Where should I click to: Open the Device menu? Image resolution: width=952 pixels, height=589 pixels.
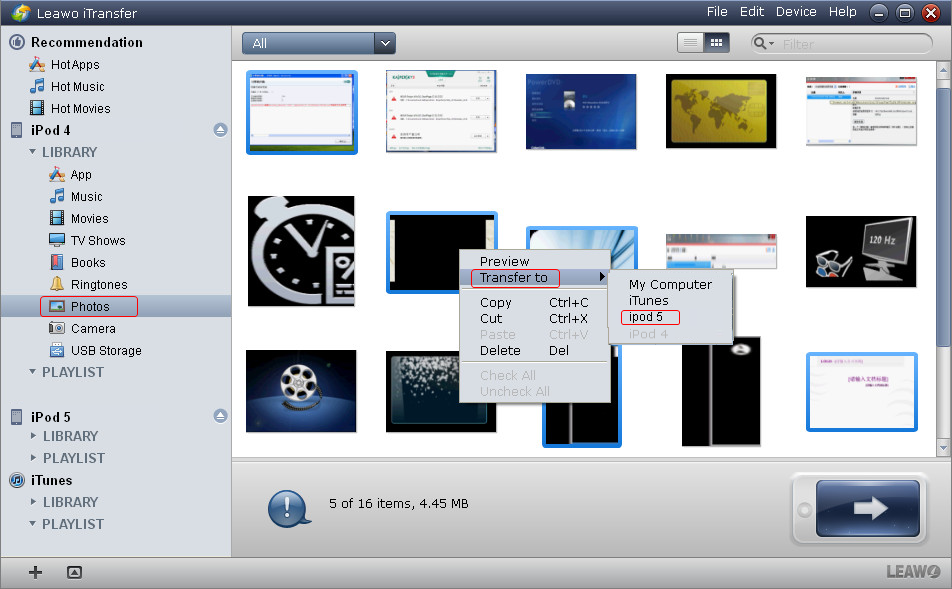point(796,12)
